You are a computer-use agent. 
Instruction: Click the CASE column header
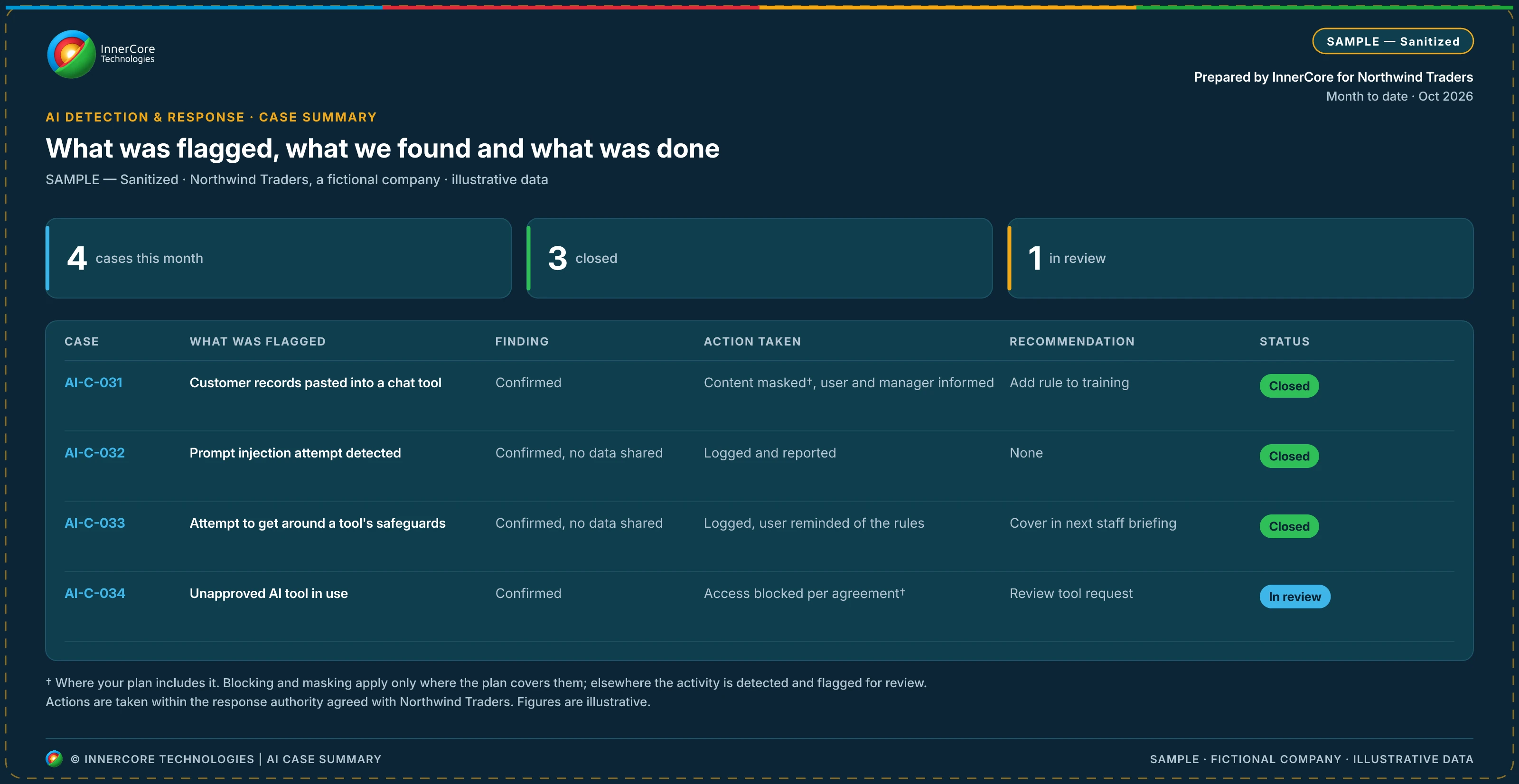(x=81, y=341)
